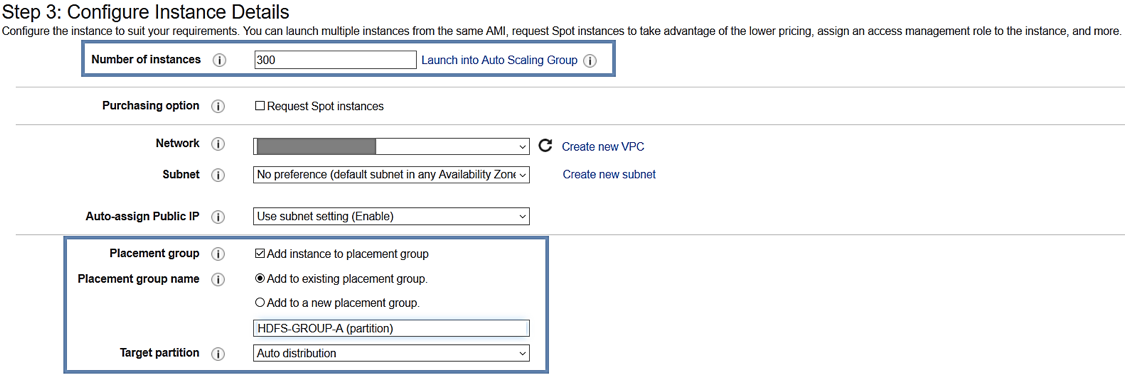
Task: Click Launch into Auto Scaling Group link
Action: tap(499, 60)
